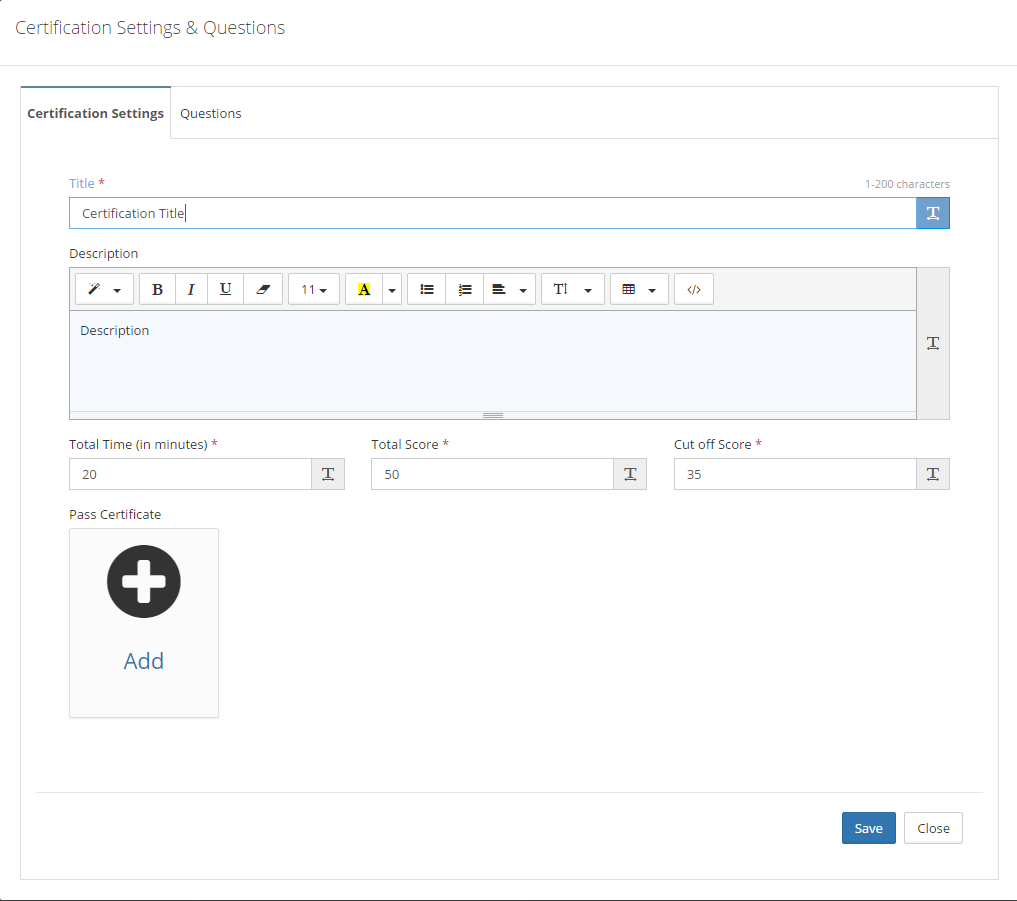The image size is (1017, 901).
Task: Expand the paragraph alignment dropdown
Action: coord(509,289)
